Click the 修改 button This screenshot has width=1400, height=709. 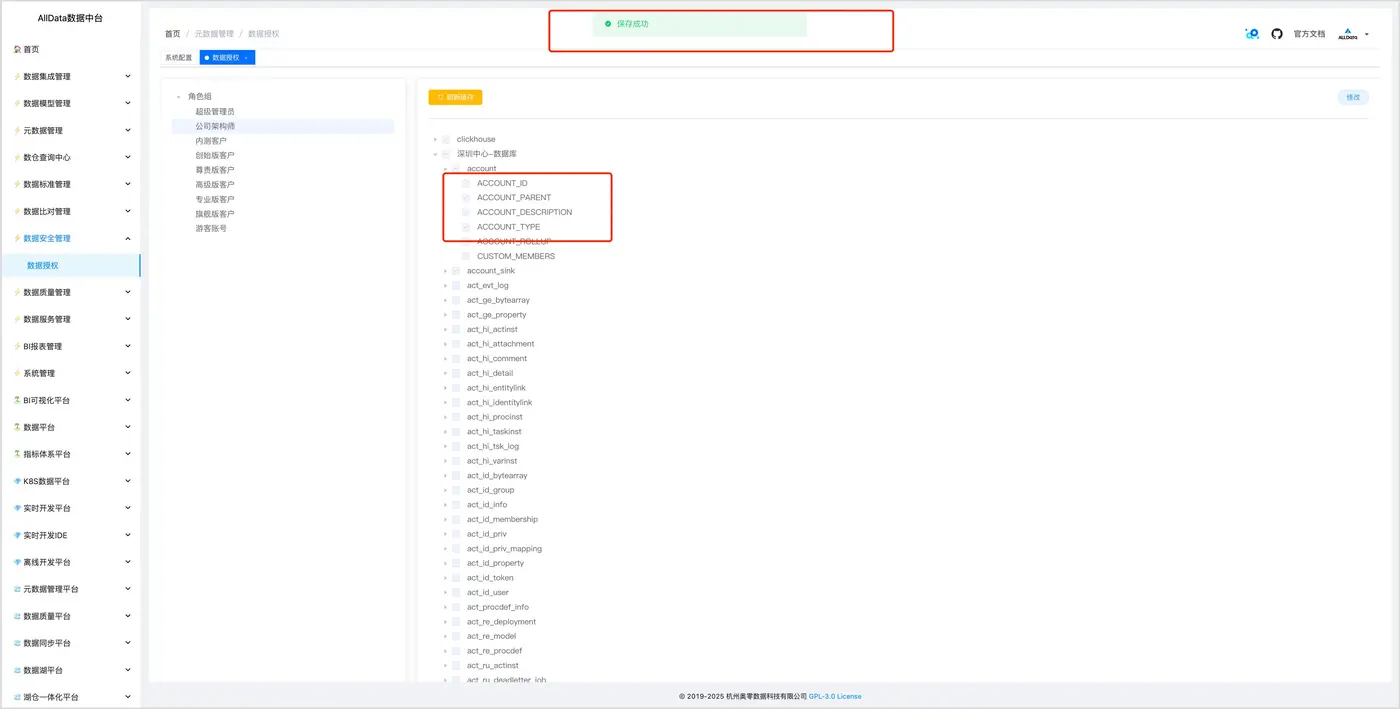[x=1353, y=97]
